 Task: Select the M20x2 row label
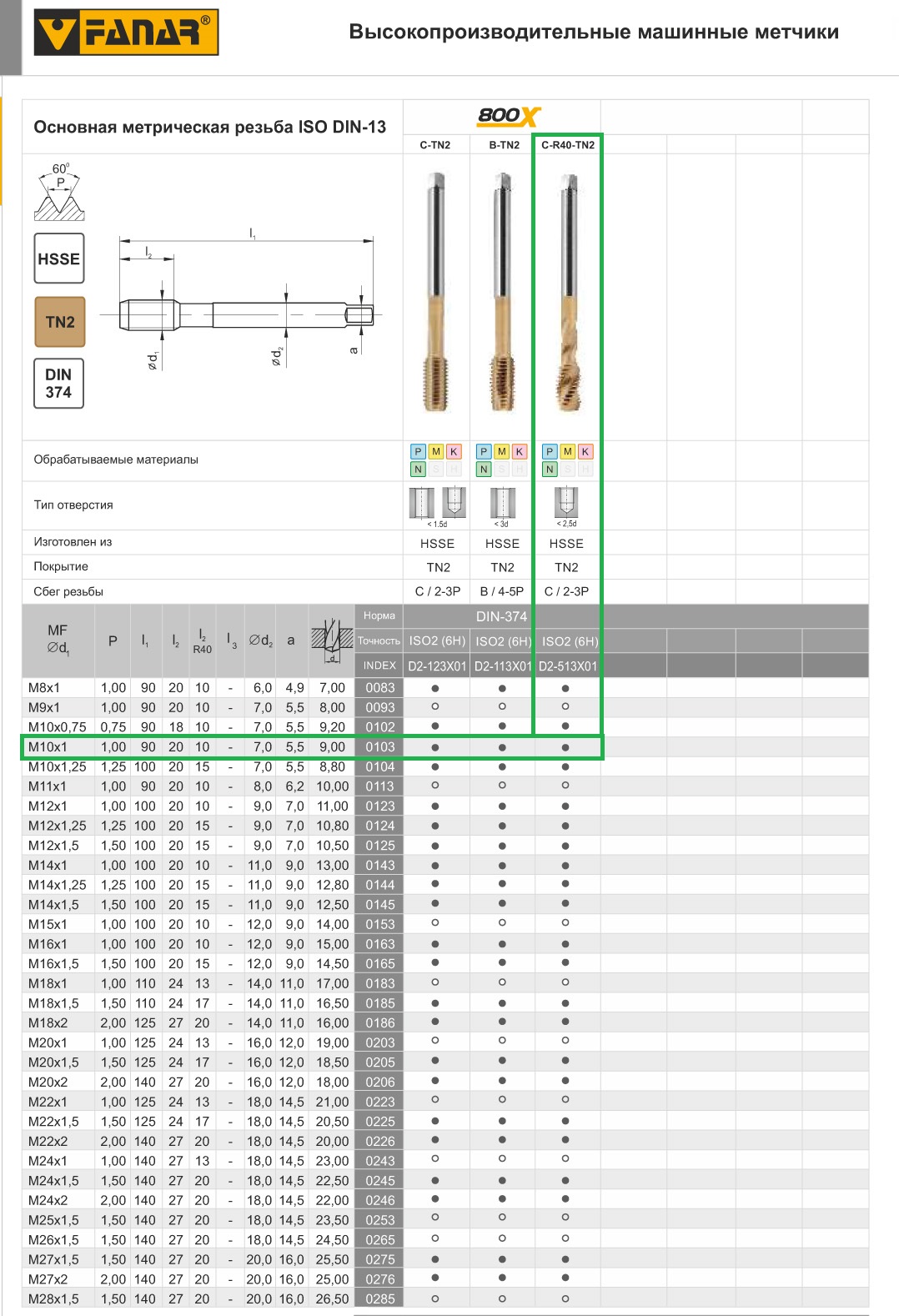point(48,1082)
